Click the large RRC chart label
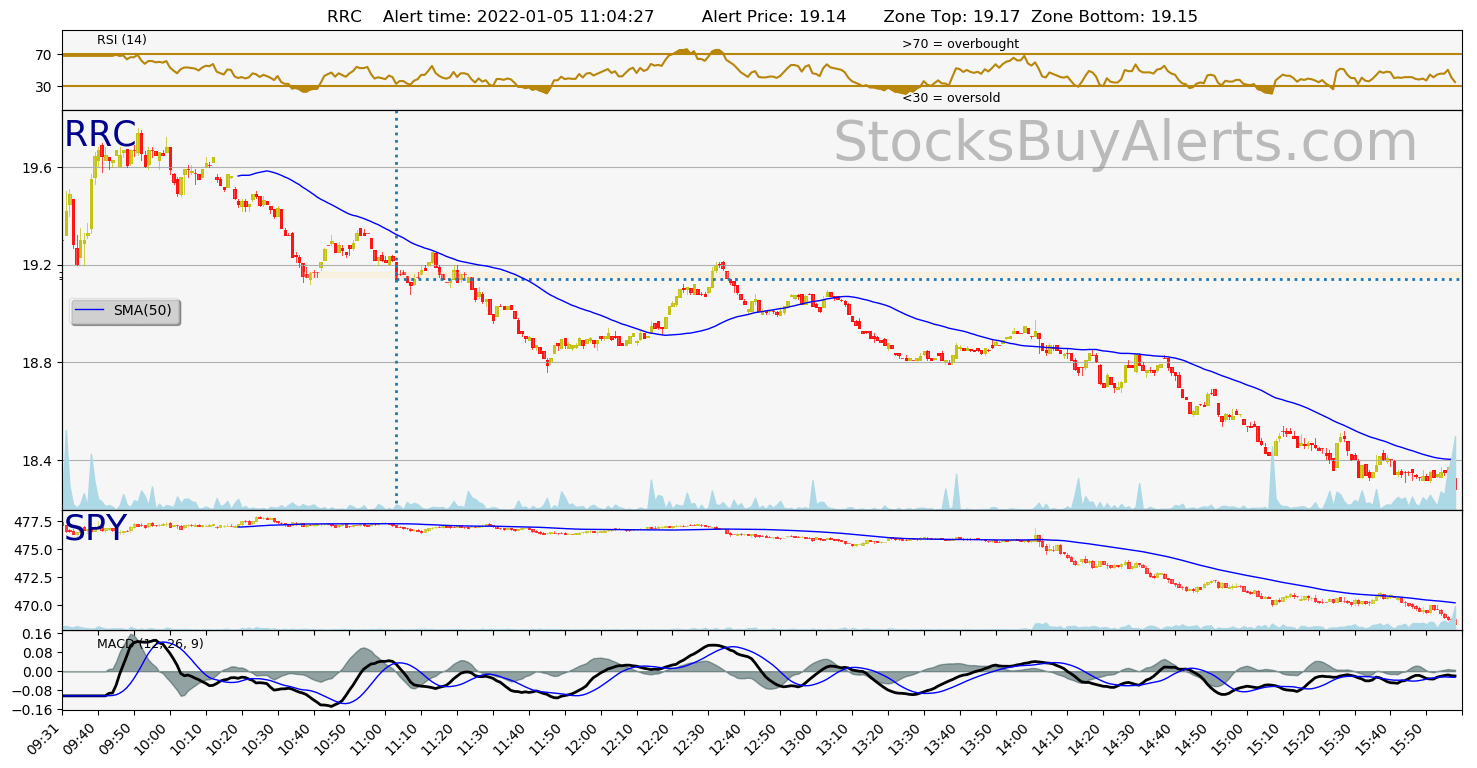The width and height of the screenshot is (1477, 768). [100, 135]
